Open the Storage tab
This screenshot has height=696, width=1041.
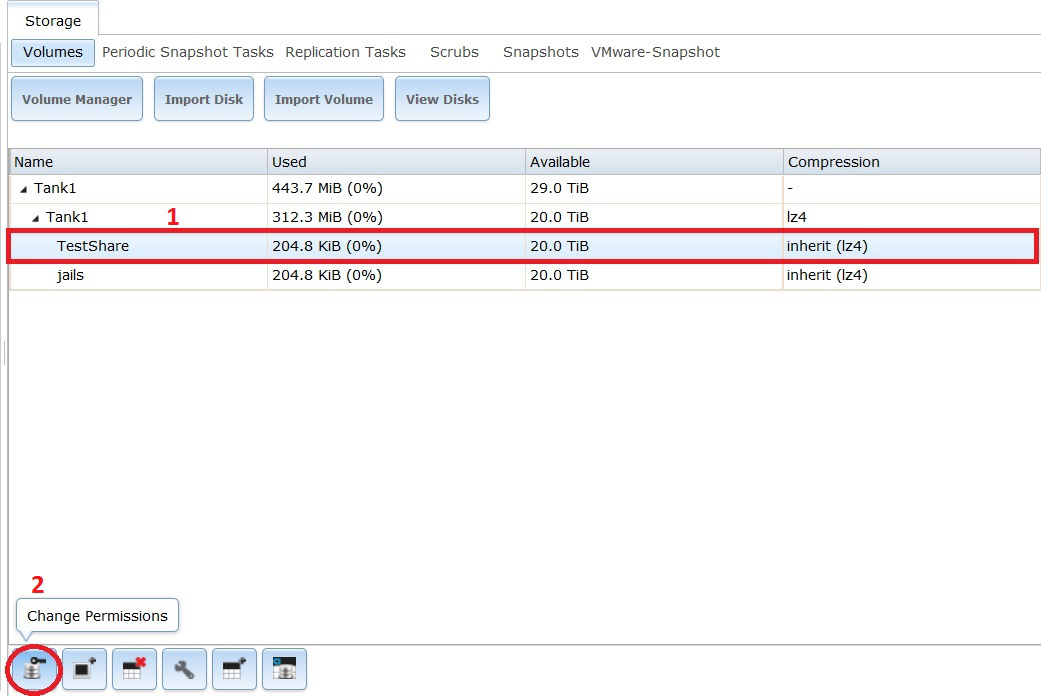(53, 21)
